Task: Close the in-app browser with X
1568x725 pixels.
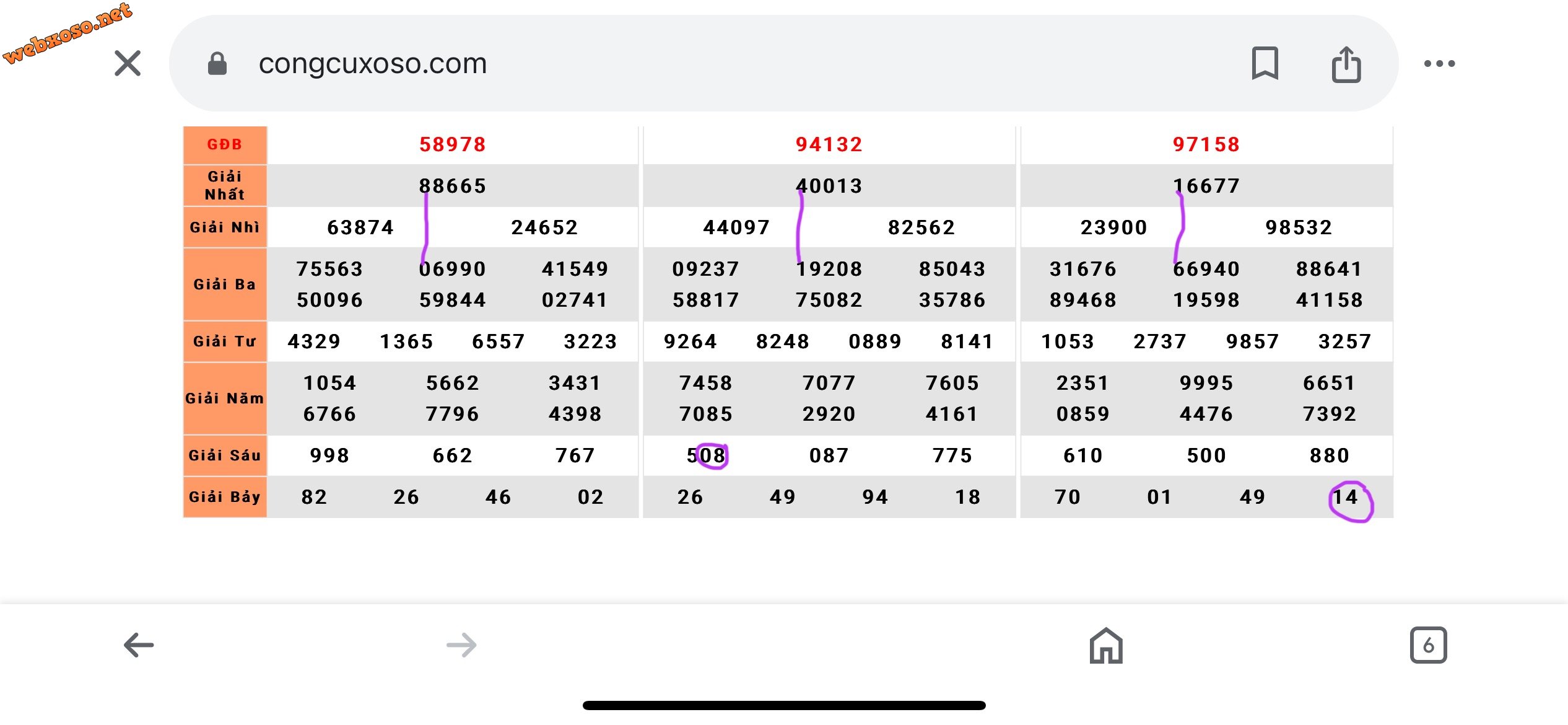Action: point(128,63)
